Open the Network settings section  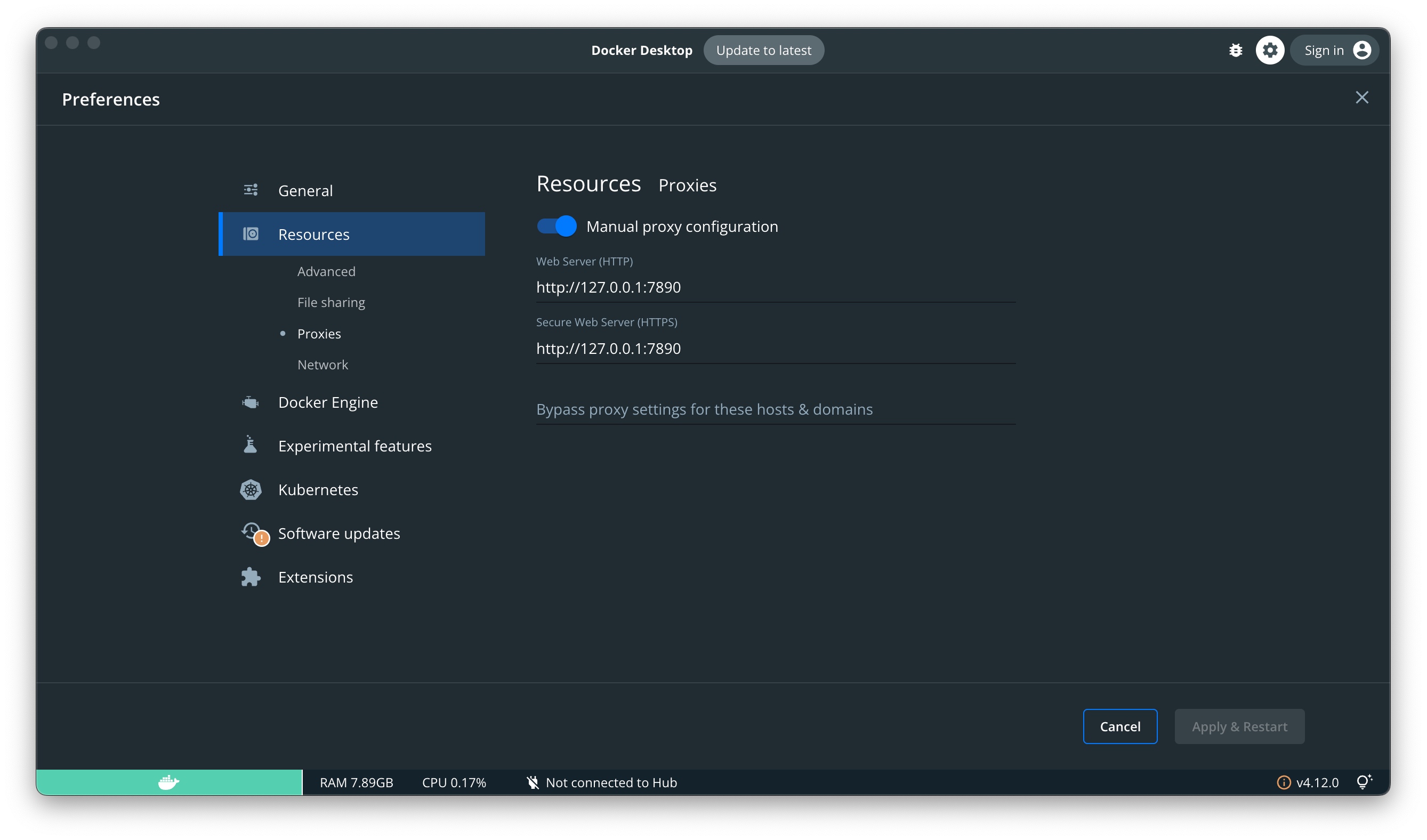(322, 365)
